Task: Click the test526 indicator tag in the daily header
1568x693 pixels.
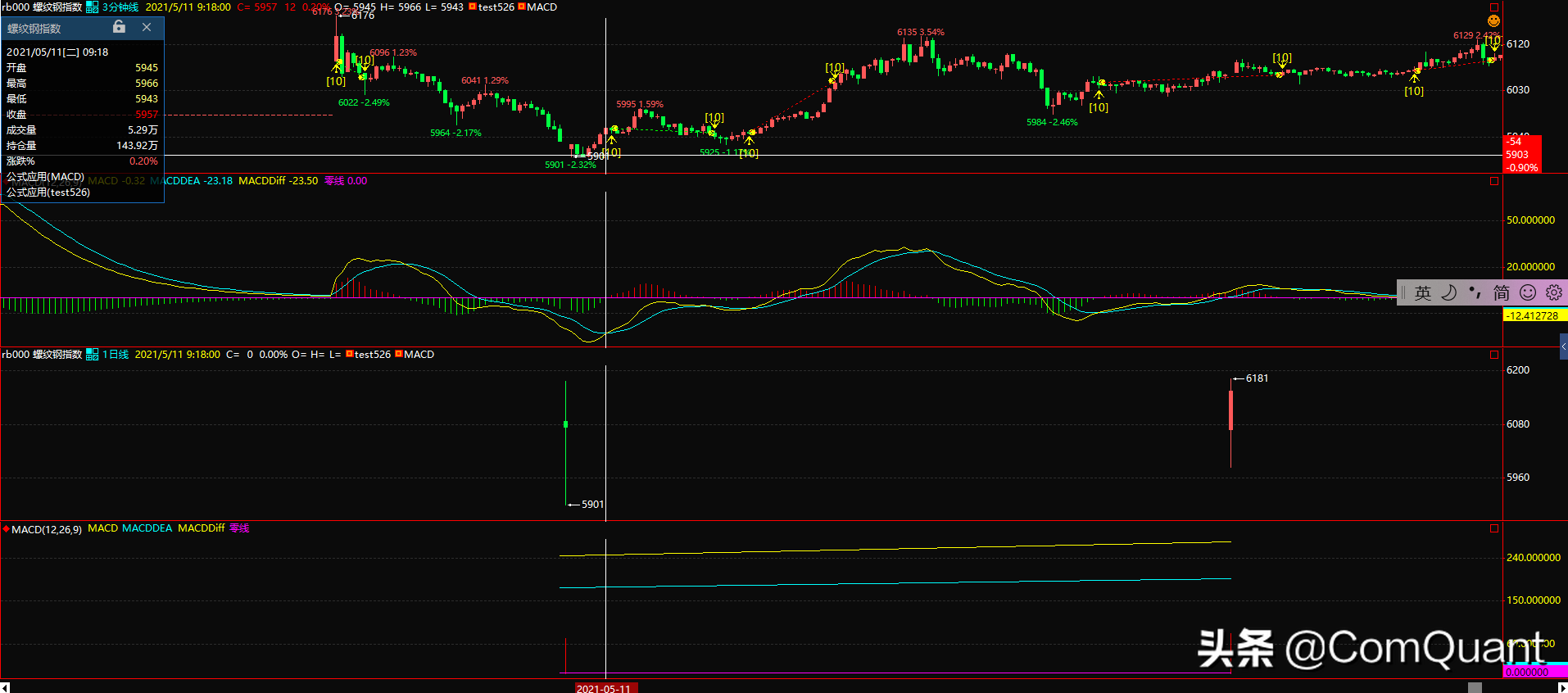Action: tap(369, 355)
